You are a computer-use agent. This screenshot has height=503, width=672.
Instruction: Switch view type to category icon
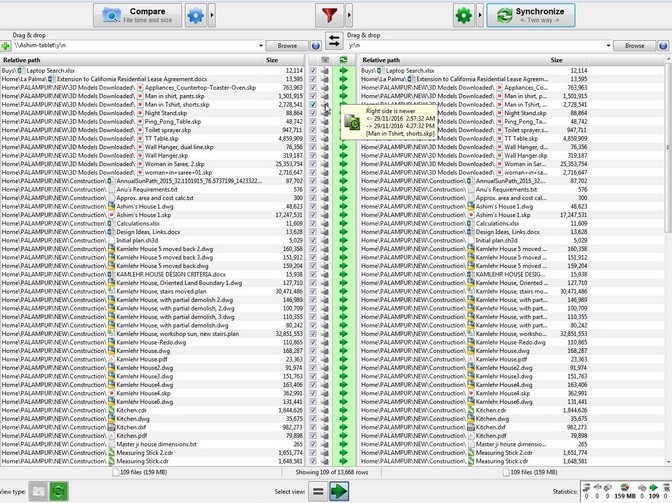point(39,491)
